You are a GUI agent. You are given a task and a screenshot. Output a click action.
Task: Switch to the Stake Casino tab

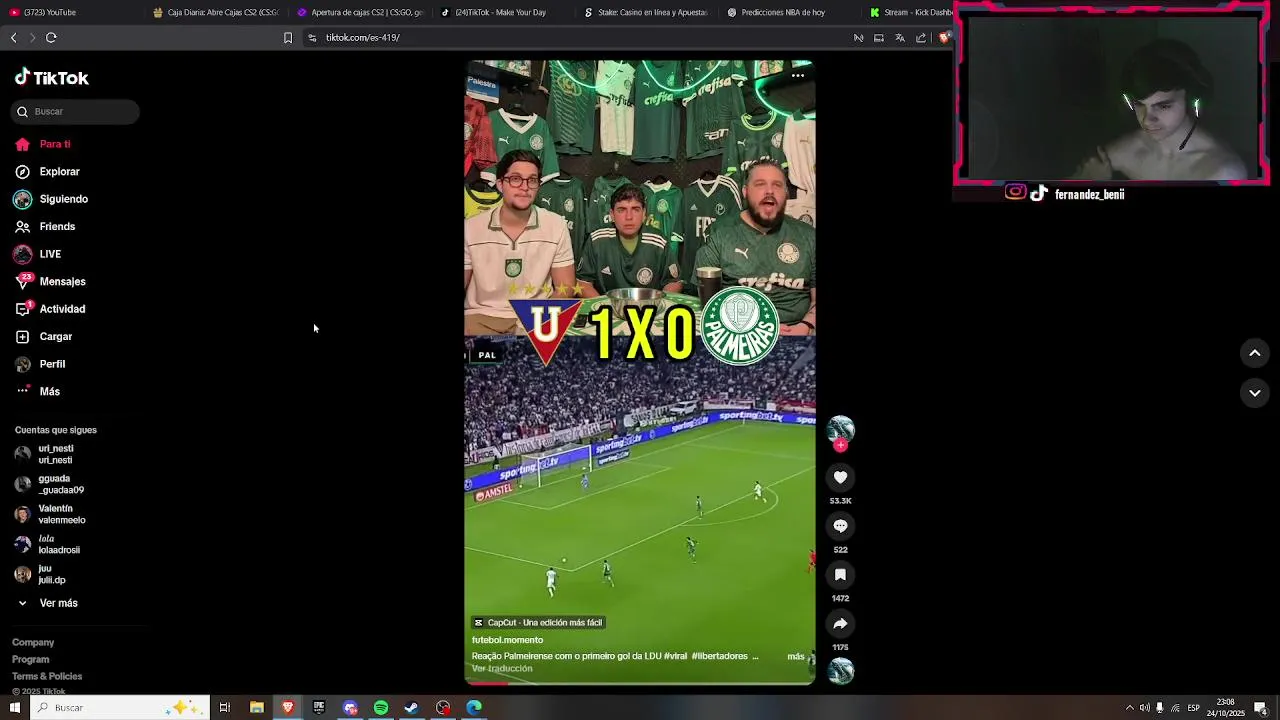click(x=646, y=12)
